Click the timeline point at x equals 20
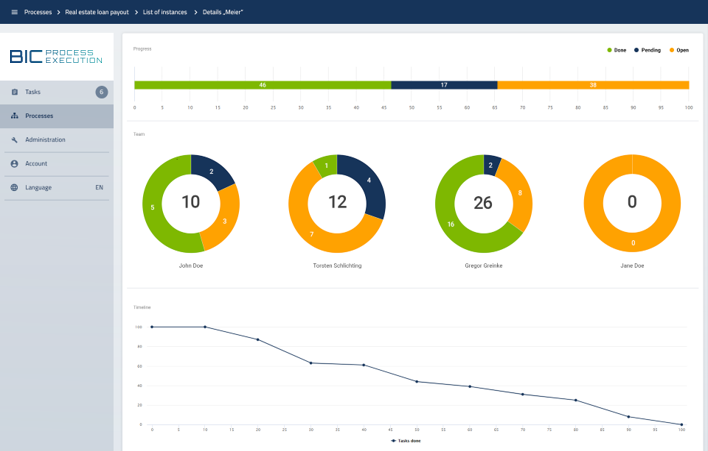 [258, 339]
